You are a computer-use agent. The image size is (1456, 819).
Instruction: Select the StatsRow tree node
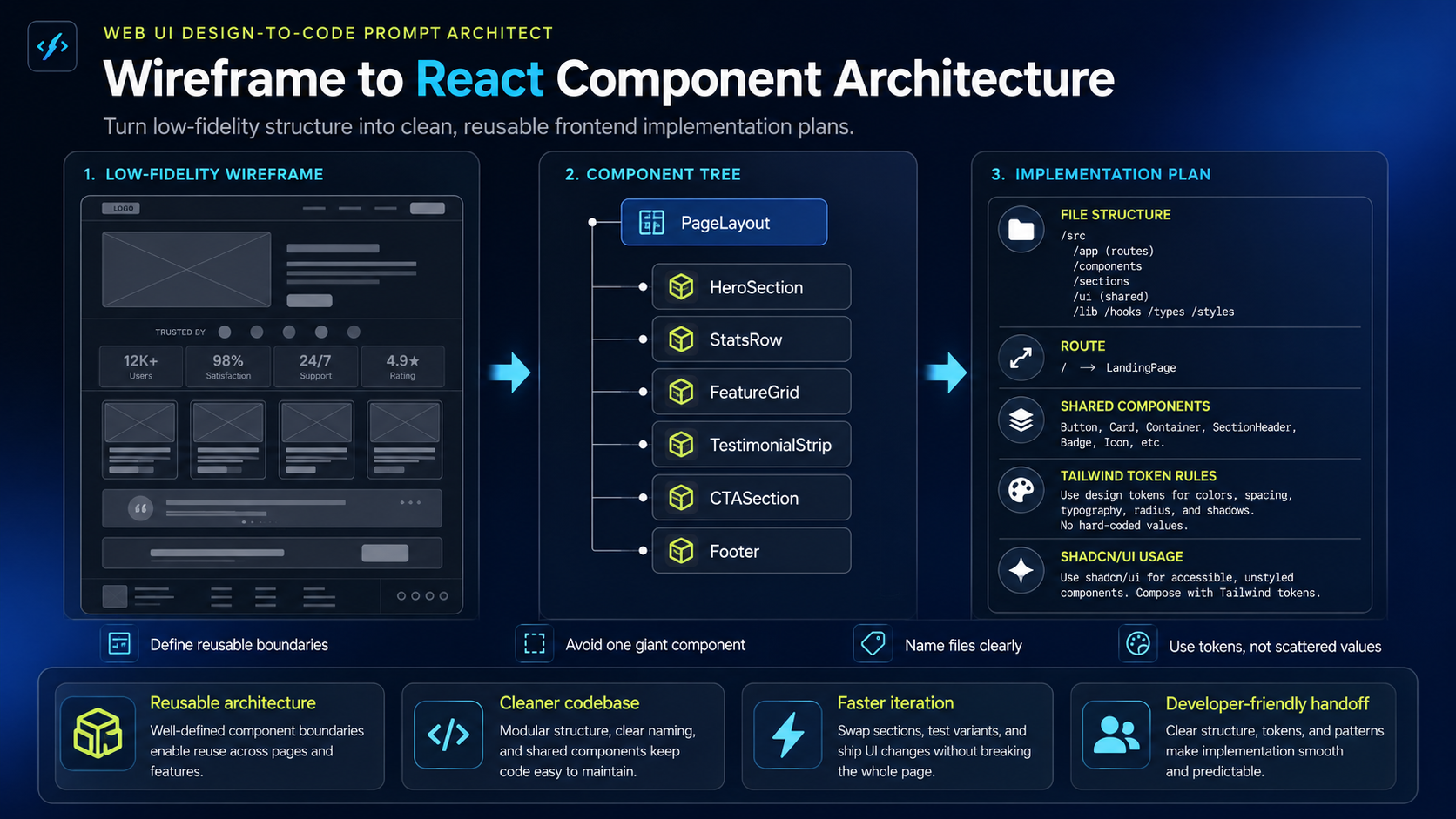(x=752, y=339)
